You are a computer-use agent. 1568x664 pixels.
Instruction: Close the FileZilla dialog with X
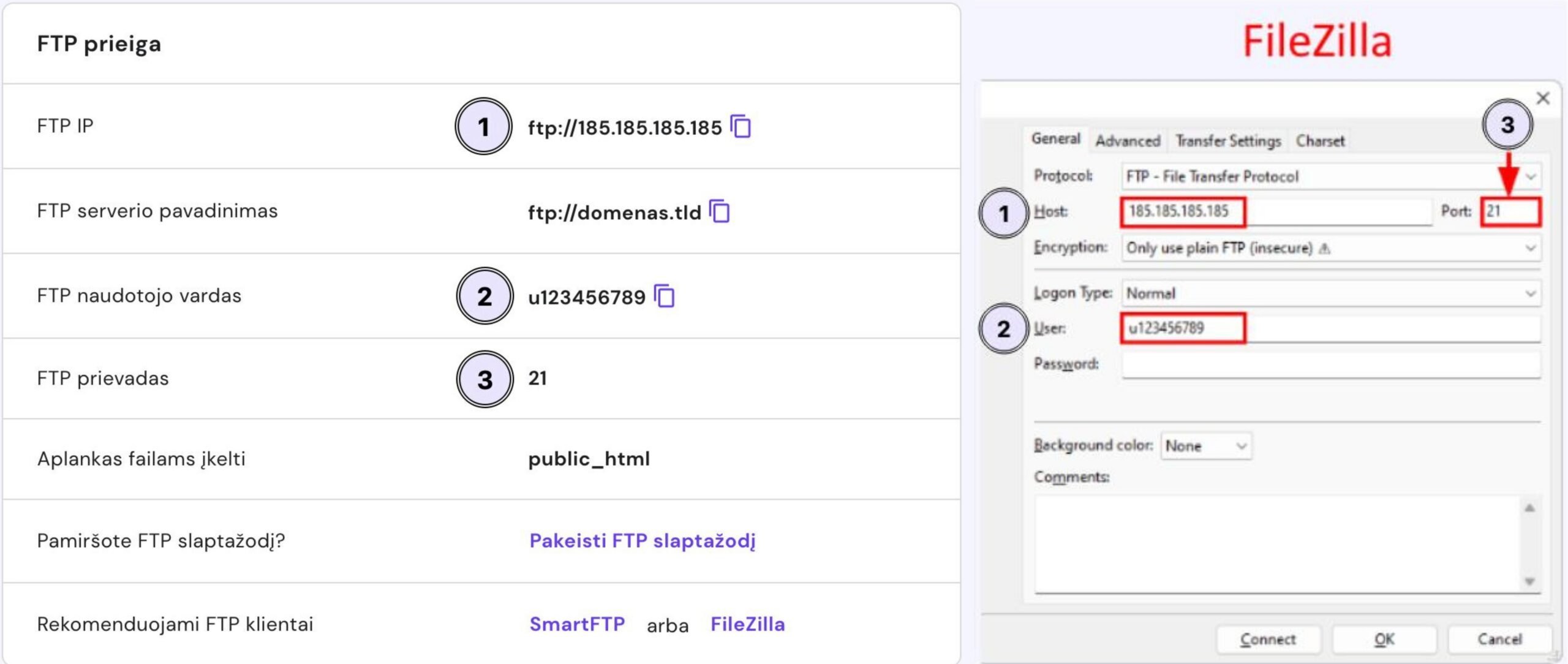coord(1543,98)
